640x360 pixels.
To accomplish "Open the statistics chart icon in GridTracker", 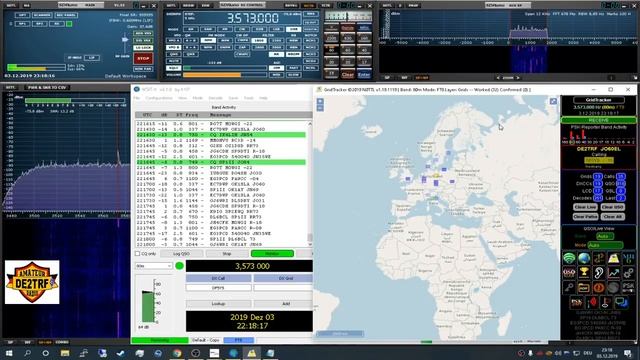I will coord(613,273).
